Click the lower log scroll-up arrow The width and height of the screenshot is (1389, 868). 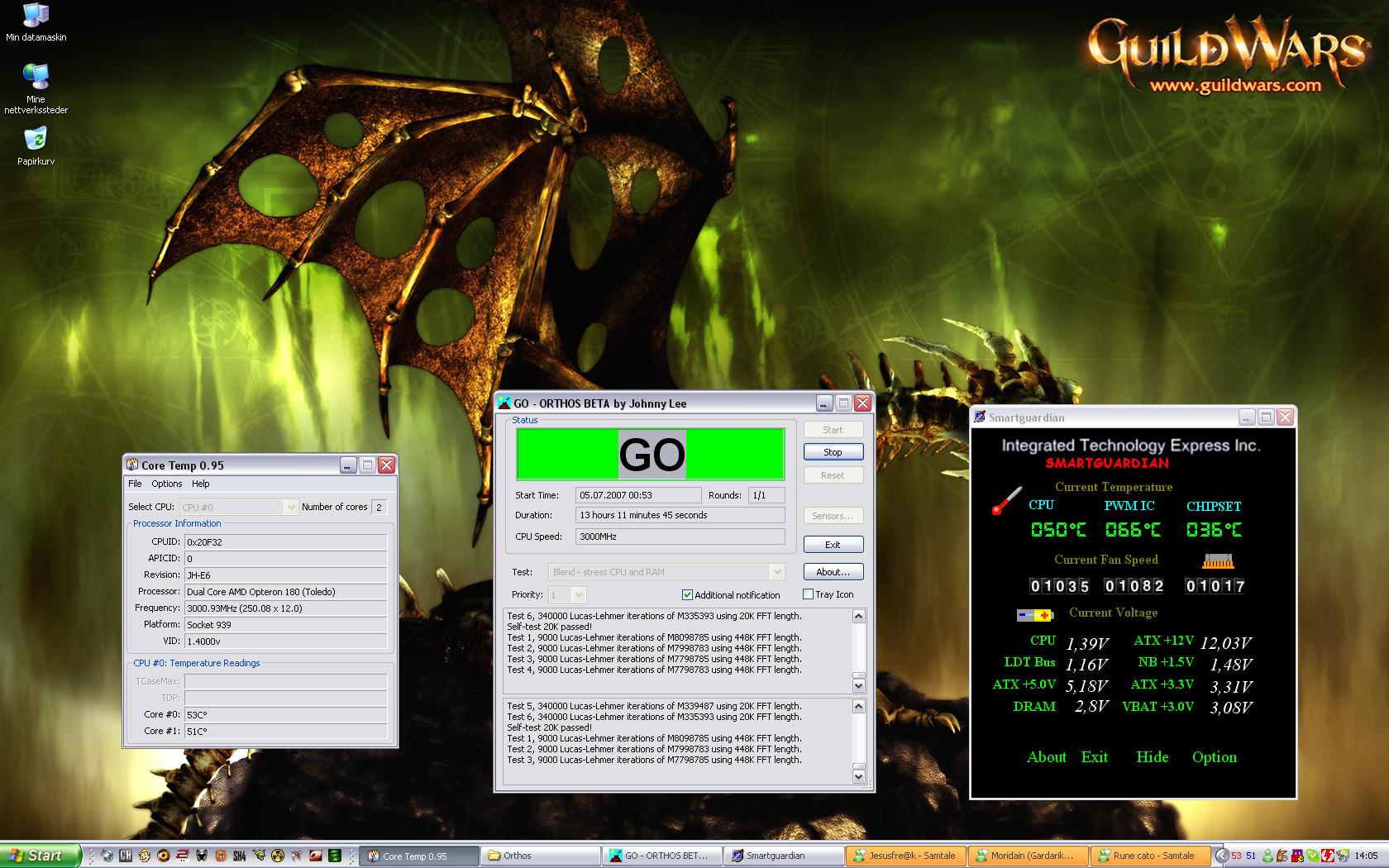point(858,706)
